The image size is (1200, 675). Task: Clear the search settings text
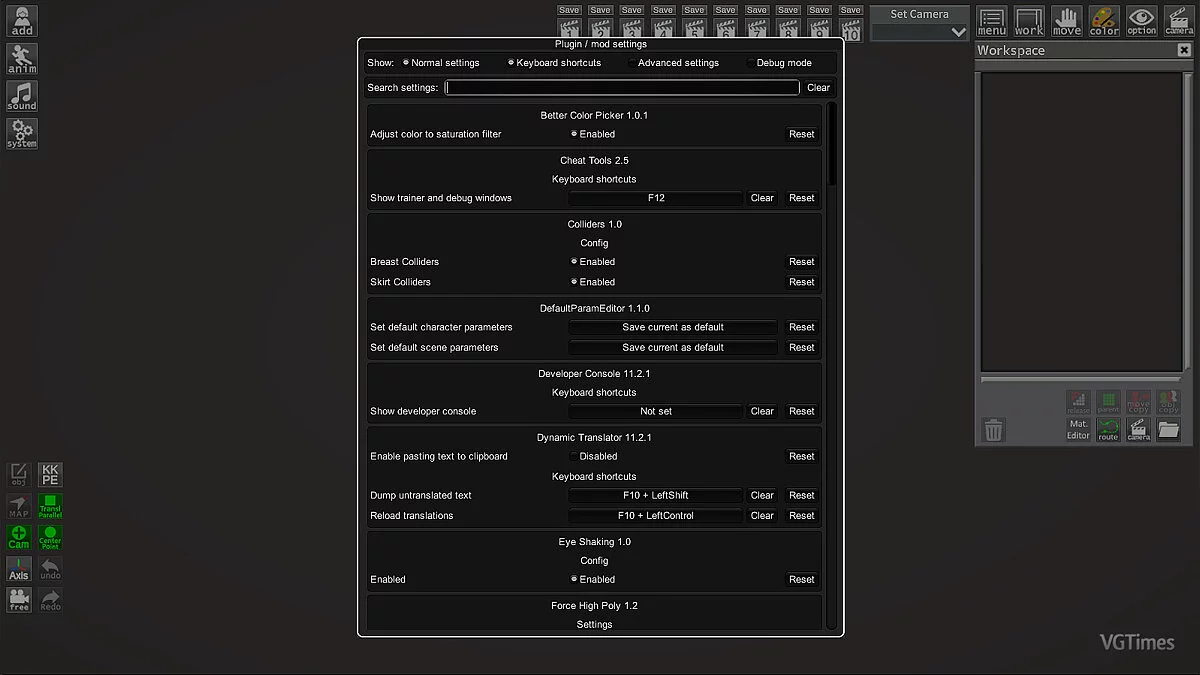(818, 88)
